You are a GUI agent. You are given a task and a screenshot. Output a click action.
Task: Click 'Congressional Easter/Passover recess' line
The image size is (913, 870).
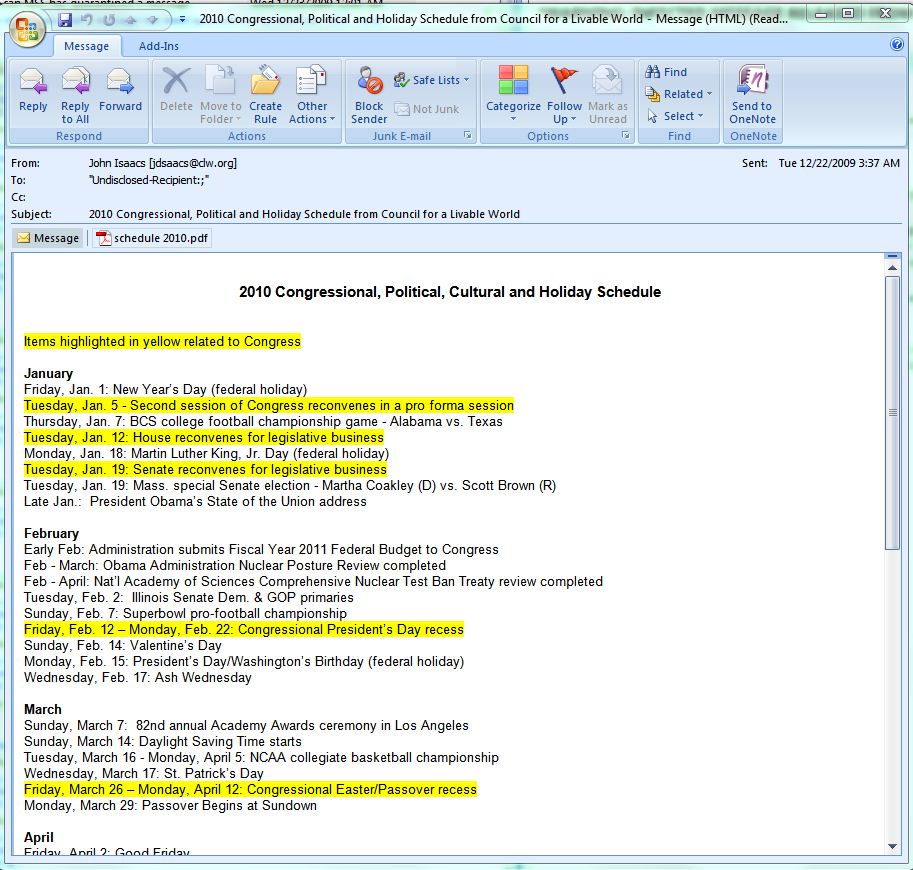(x=250, y=790)
